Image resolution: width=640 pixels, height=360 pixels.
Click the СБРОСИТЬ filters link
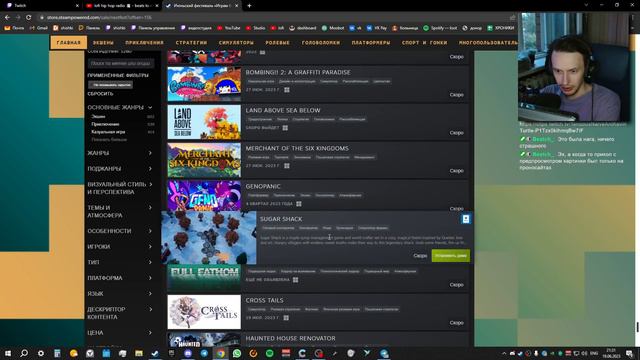pos(100,93)
